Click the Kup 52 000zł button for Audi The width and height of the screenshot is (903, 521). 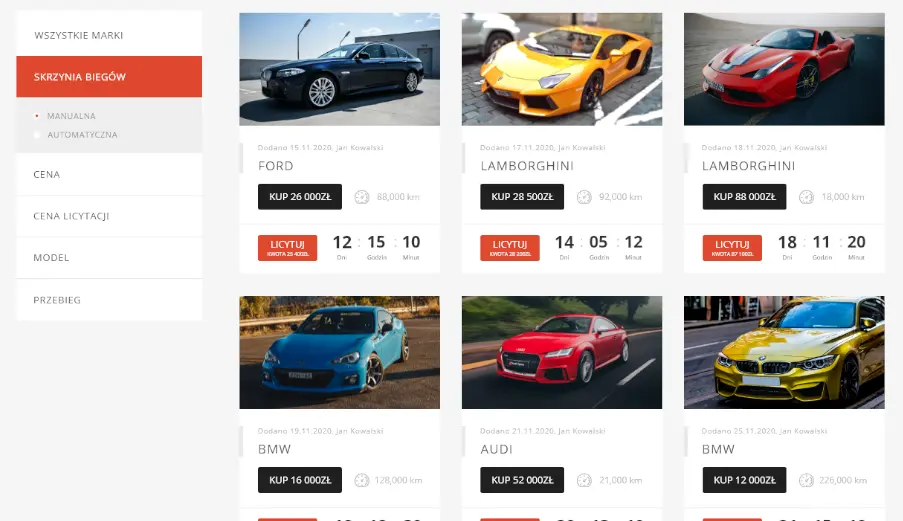coord(522,480)
